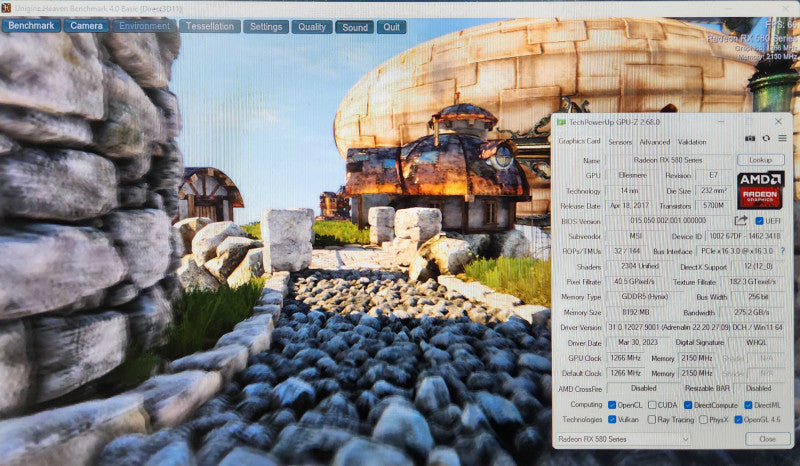Click the Unigine Heaven window icon

tap(6, 8)
